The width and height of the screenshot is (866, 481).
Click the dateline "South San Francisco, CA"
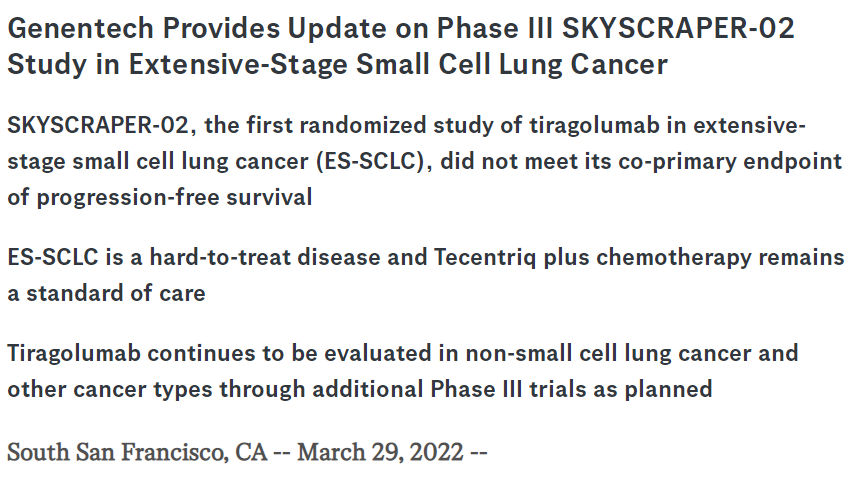point(137,452)
